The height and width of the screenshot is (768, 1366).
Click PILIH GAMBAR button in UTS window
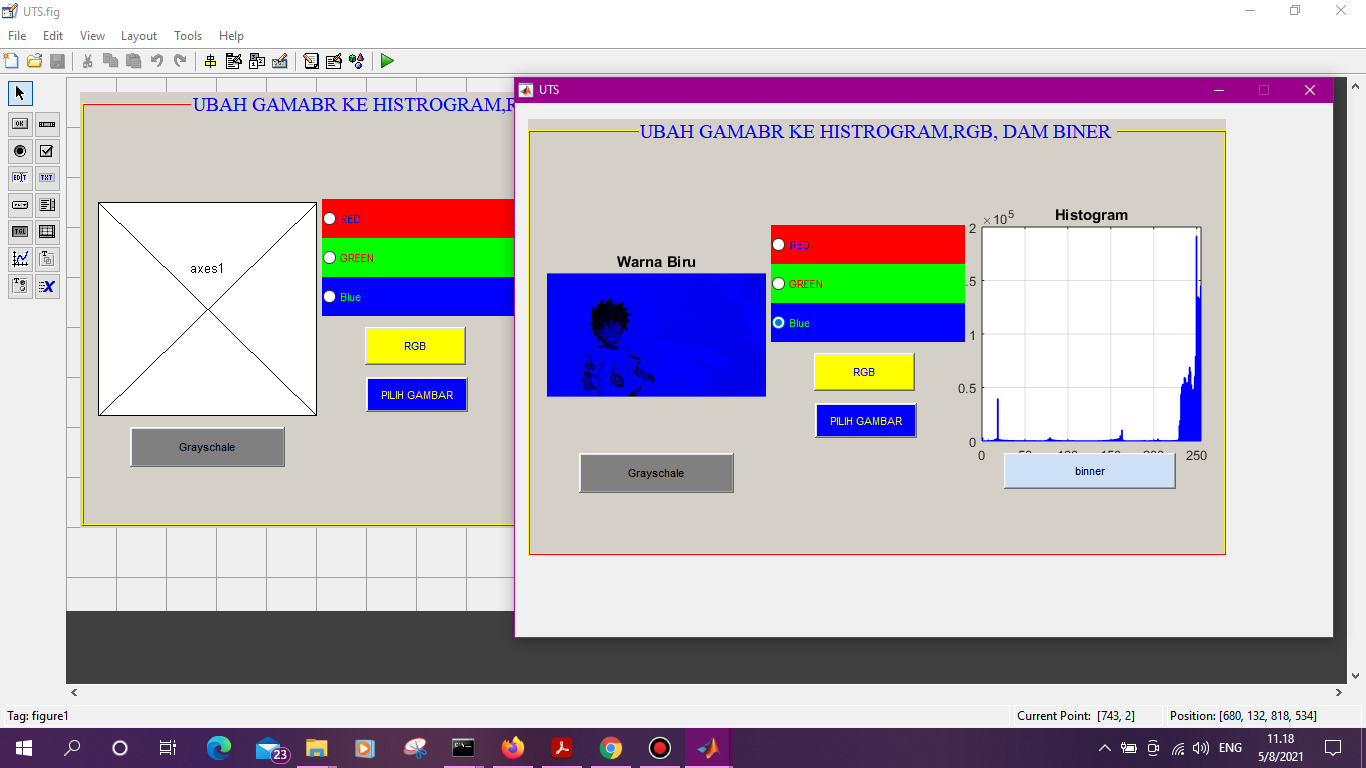(866, 421)
